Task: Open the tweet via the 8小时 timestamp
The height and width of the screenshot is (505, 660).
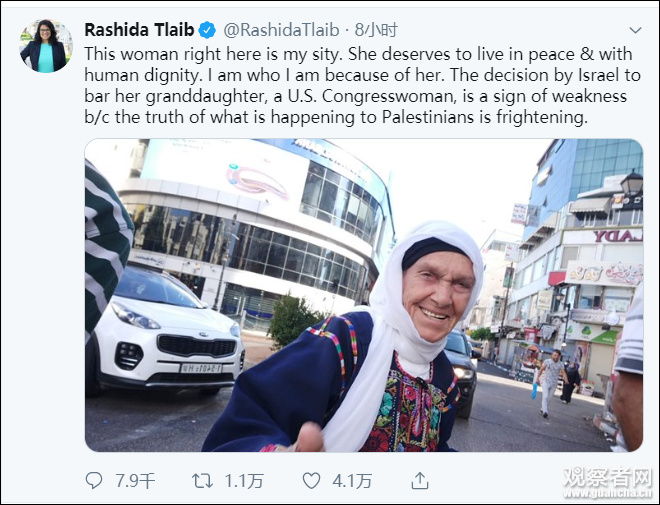Action: point(376,30)
